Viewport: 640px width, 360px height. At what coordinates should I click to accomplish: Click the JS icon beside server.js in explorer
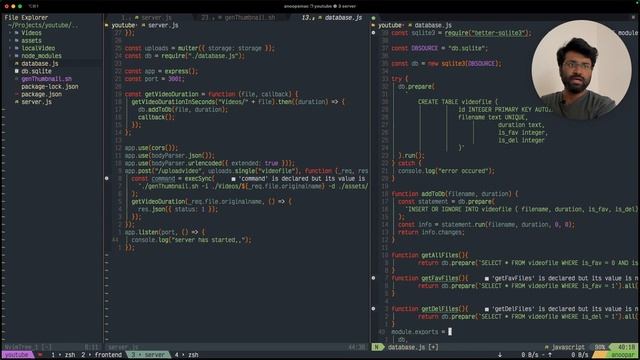17,102
